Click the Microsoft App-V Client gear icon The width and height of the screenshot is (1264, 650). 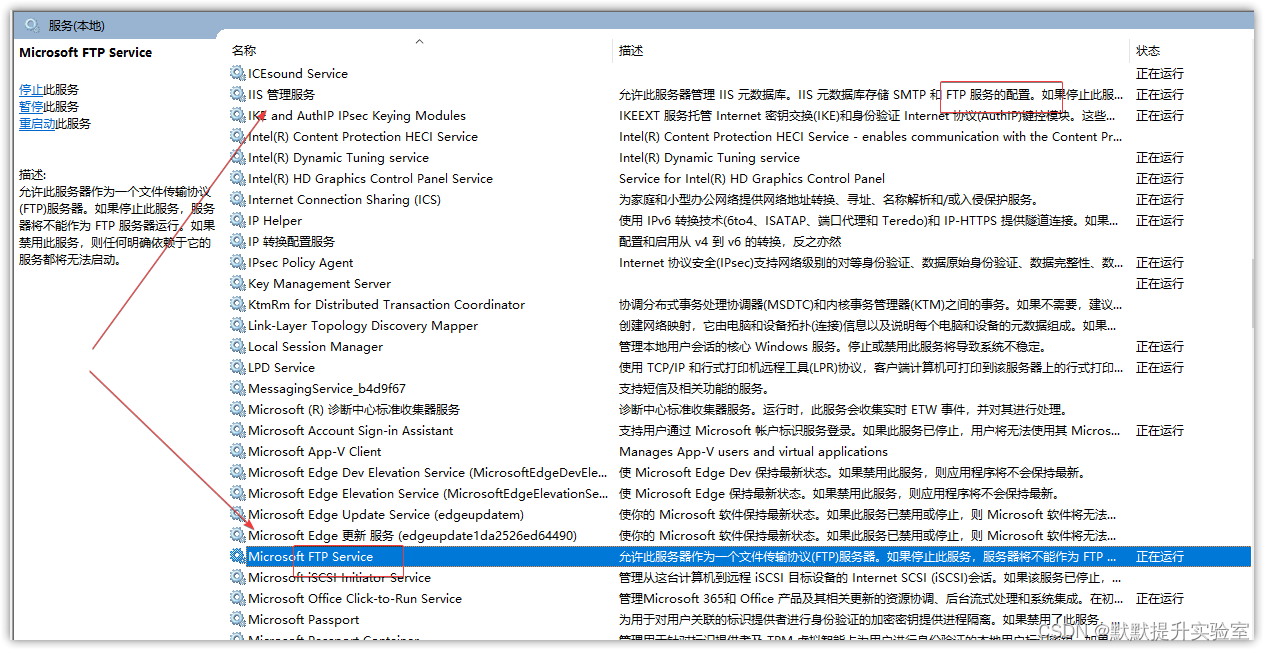[237, 451]
